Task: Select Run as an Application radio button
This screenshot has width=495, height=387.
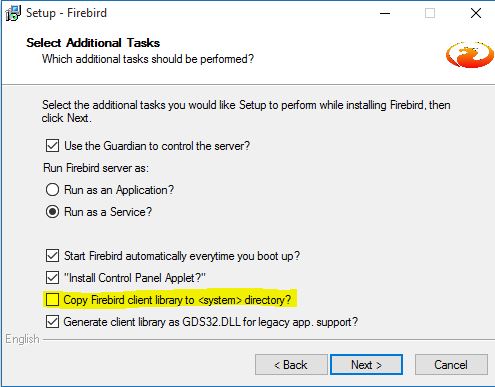Action: pos(52,190)
